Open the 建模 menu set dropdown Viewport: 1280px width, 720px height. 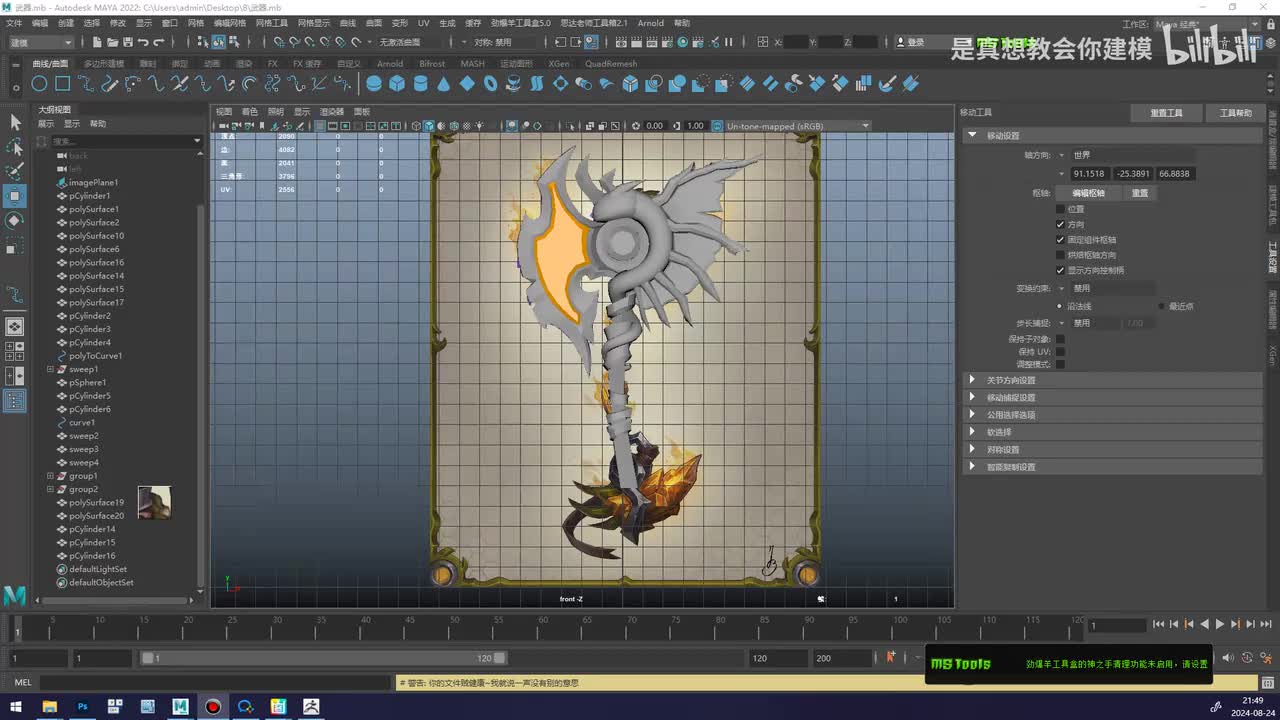[40, 42]
